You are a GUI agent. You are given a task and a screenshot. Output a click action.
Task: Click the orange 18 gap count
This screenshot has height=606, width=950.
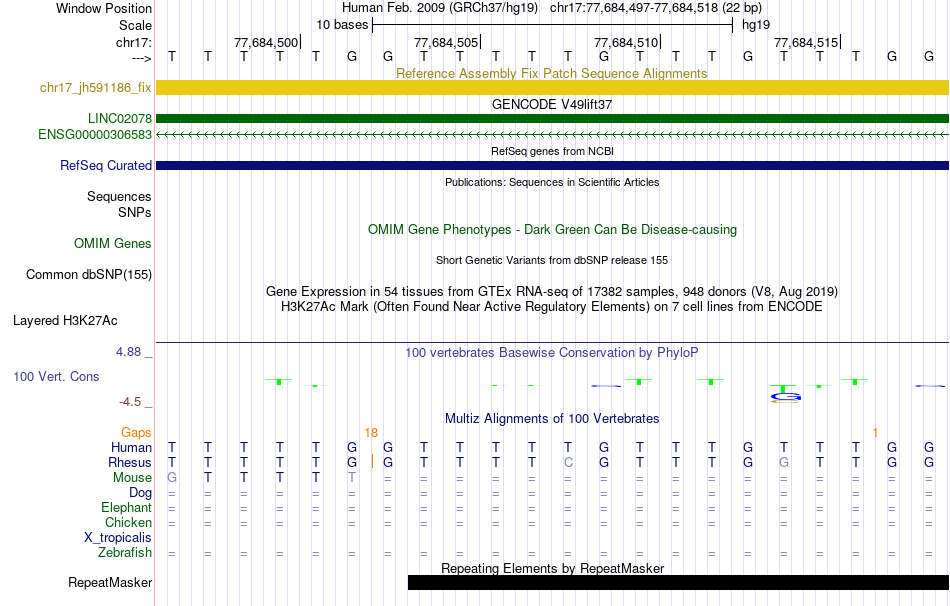pos(371,433)
